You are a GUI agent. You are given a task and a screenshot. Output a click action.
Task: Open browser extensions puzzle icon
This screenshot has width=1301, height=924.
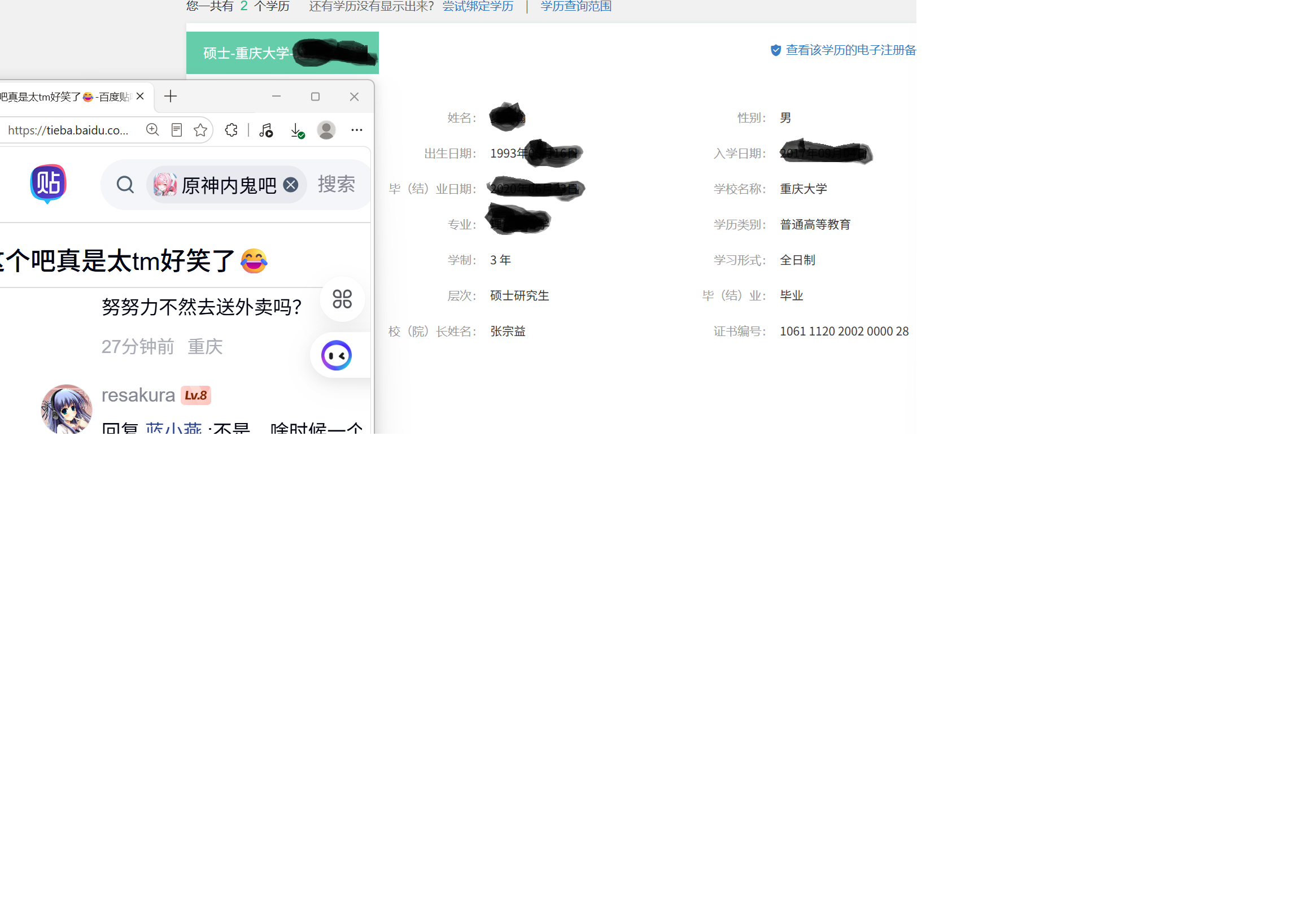pyautogui.click(x=232, y=130)
